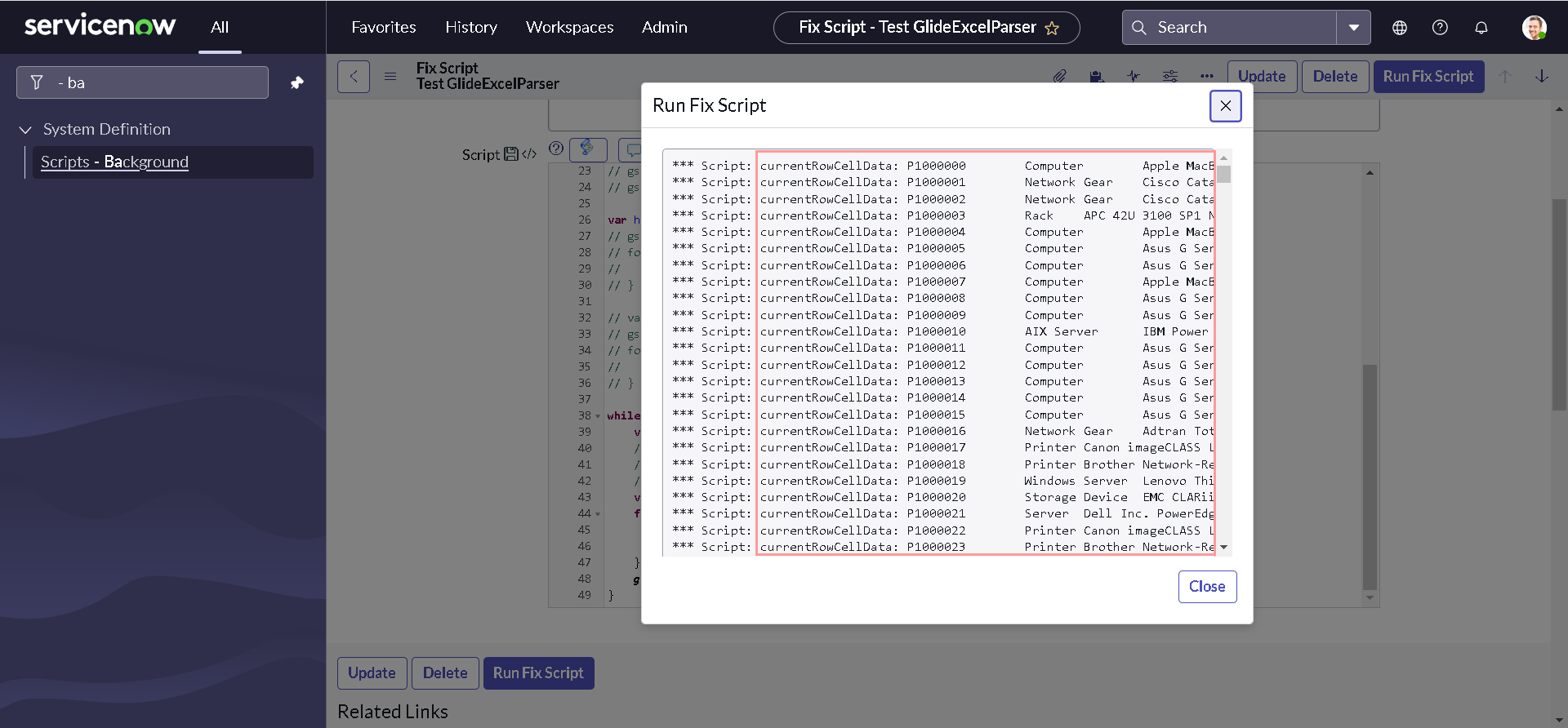The height and width of the screenshot is (728, 1568).
Task: Click the script editor comment icon
Action: 631,150
